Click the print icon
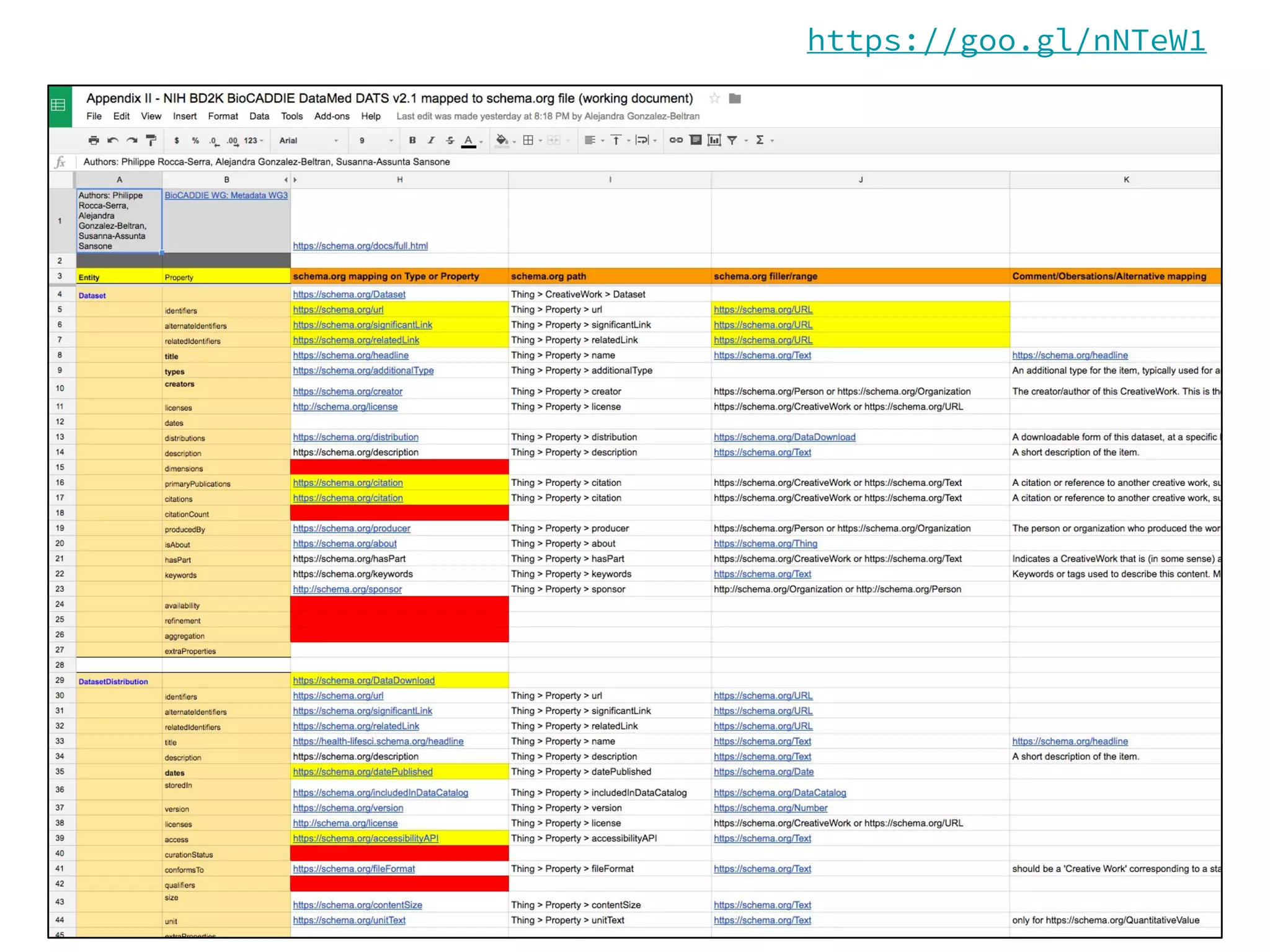The width and height of the screenshot is (1270, 952). pos(93,141)
